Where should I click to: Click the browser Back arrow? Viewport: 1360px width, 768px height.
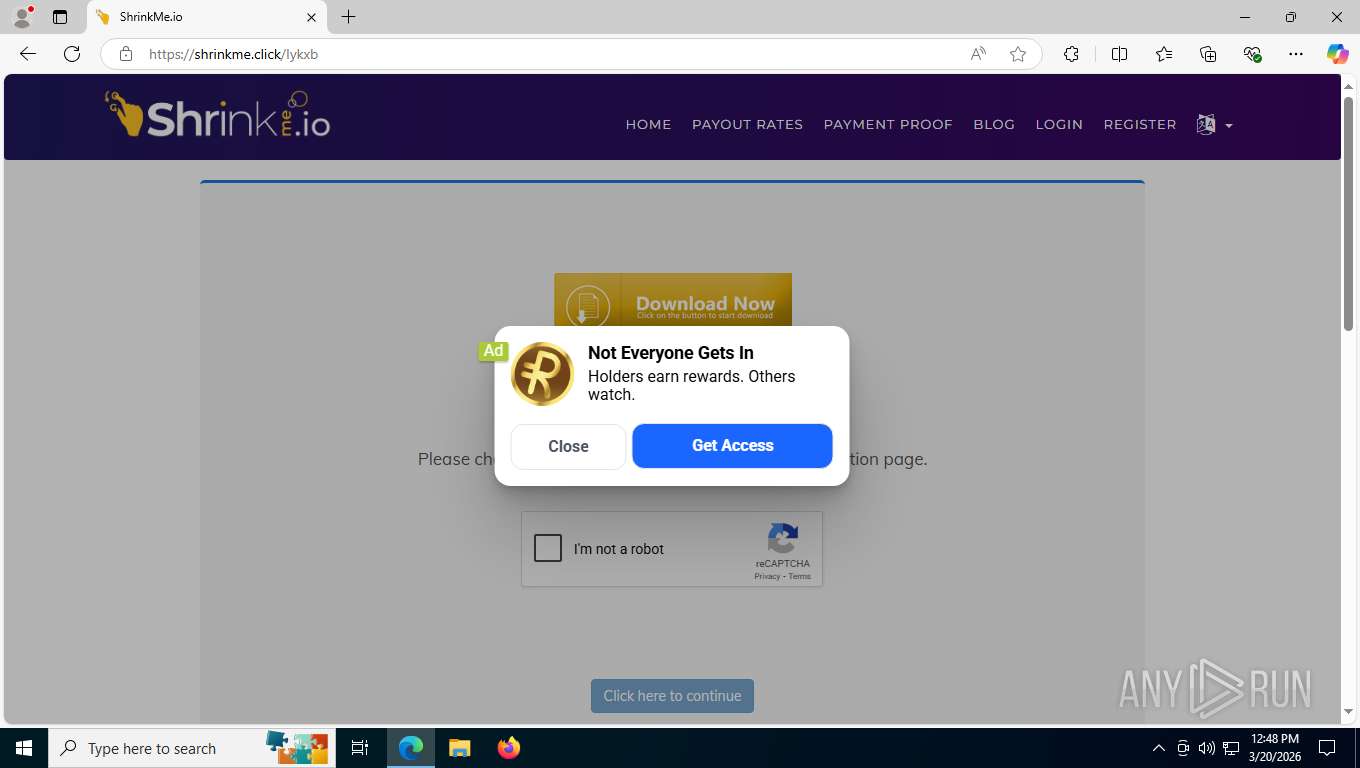(28, 54)
